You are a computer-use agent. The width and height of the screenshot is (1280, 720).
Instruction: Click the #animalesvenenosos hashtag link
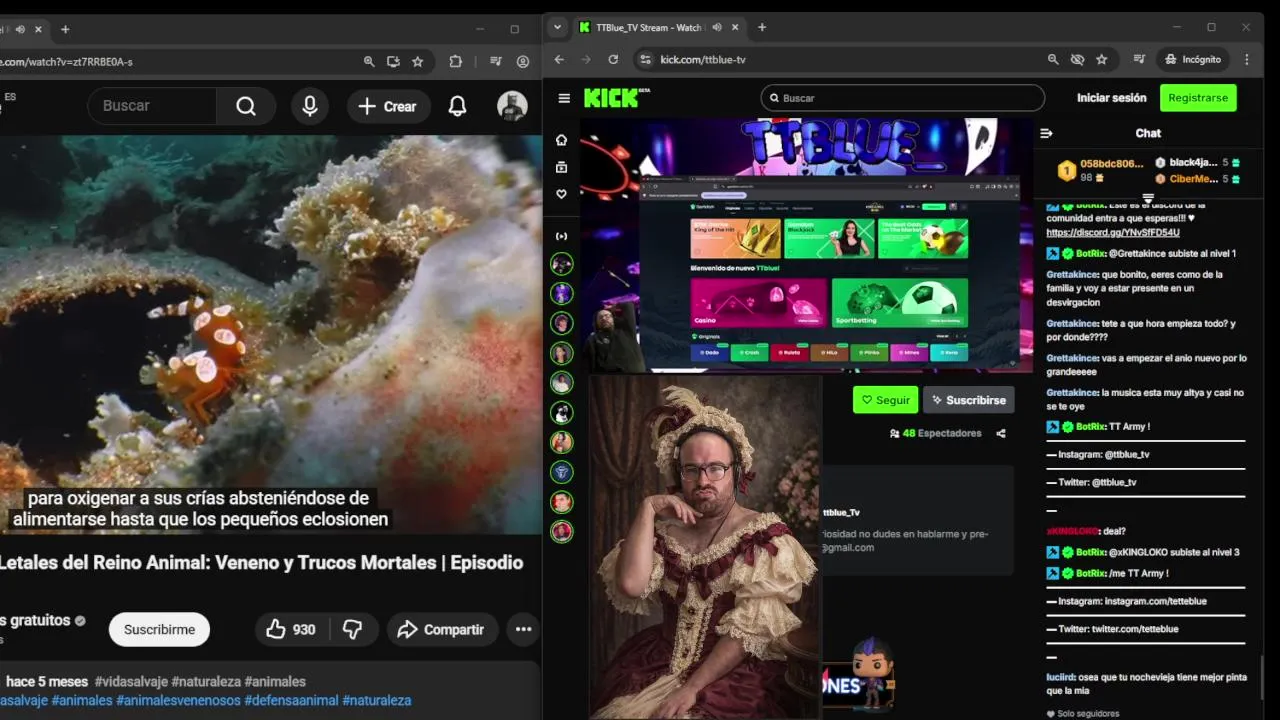pyautogui.click(x=177, y=700)
